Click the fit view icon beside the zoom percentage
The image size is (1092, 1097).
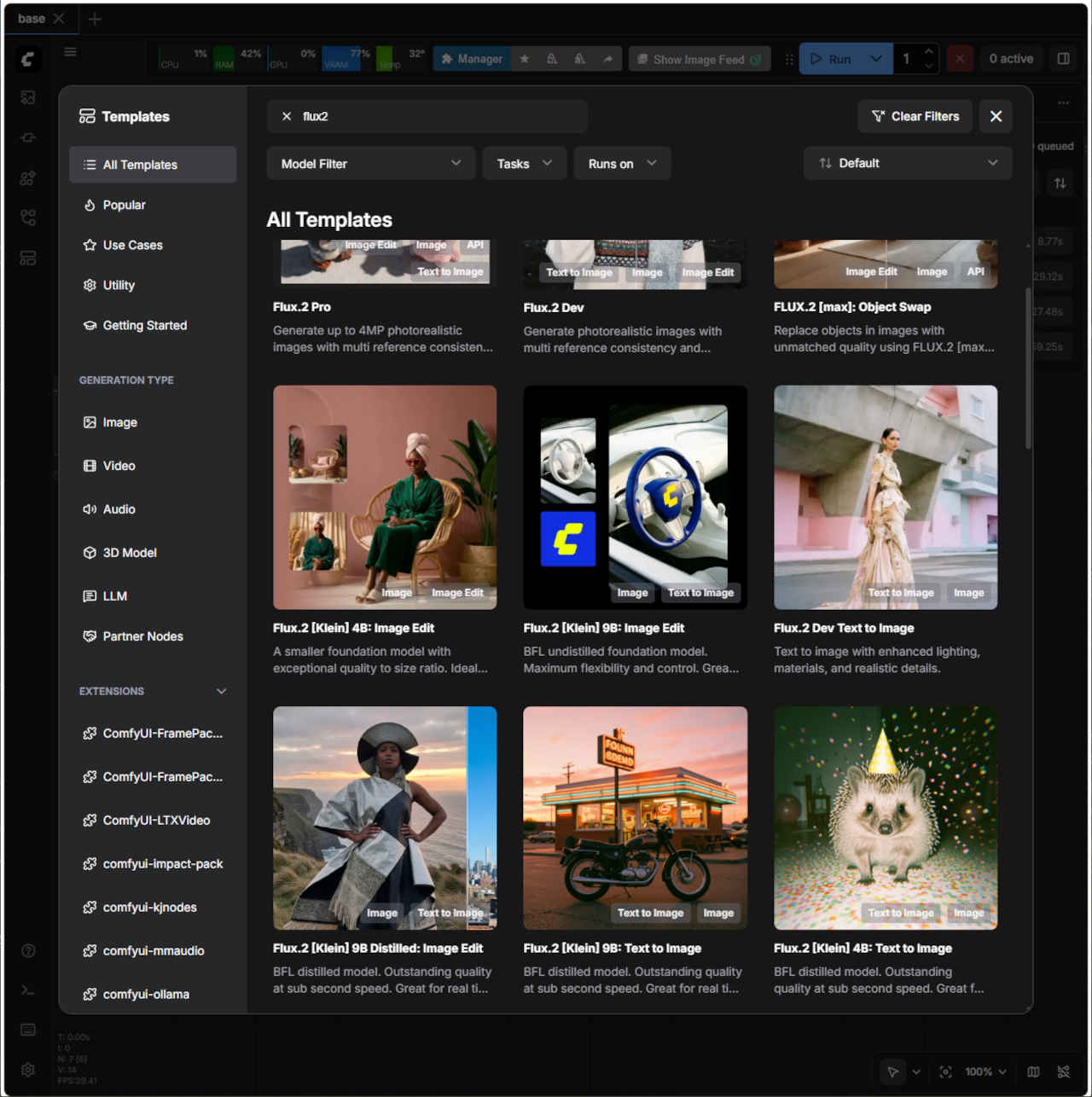945,1071
